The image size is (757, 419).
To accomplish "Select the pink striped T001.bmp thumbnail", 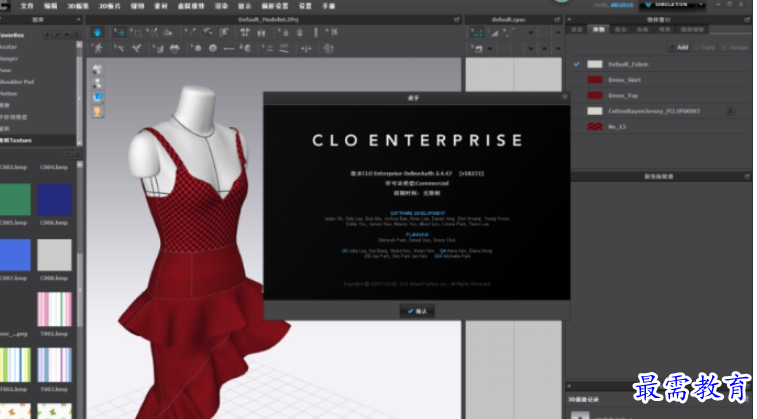I will click(x=55, y=309).
